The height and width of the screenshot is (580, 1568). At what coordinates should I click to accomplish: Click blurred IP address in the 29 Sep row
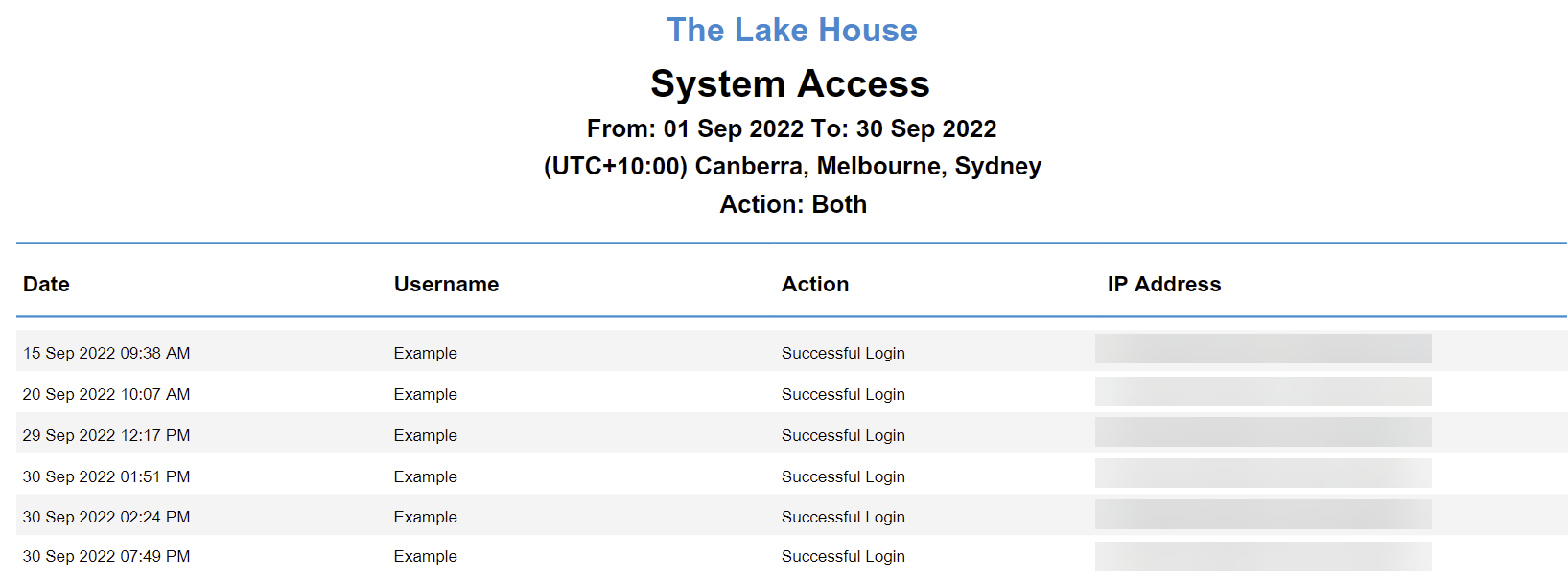point(1263,431)
